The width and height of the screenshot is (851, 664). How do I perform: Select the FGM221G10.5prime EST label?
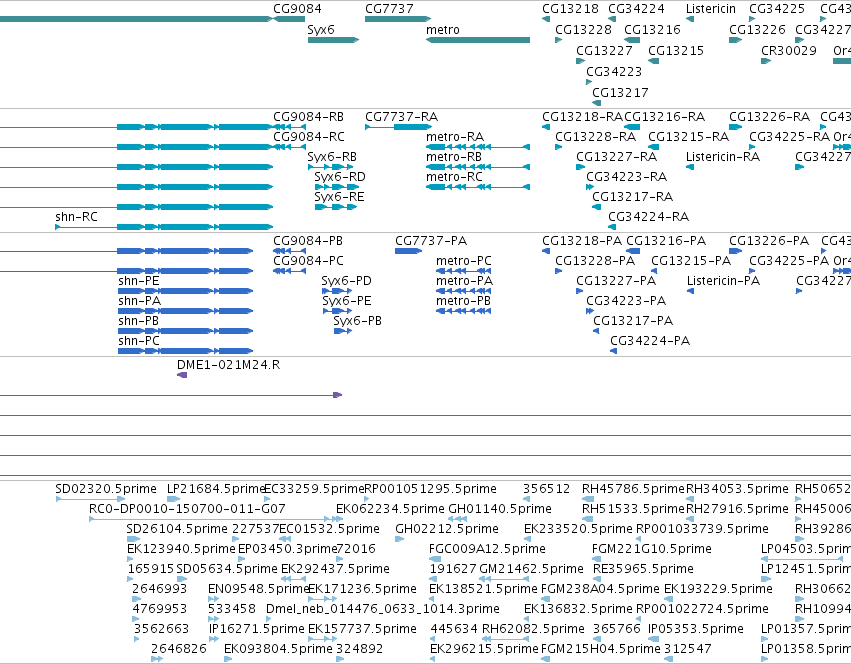(x=652, y=549)
